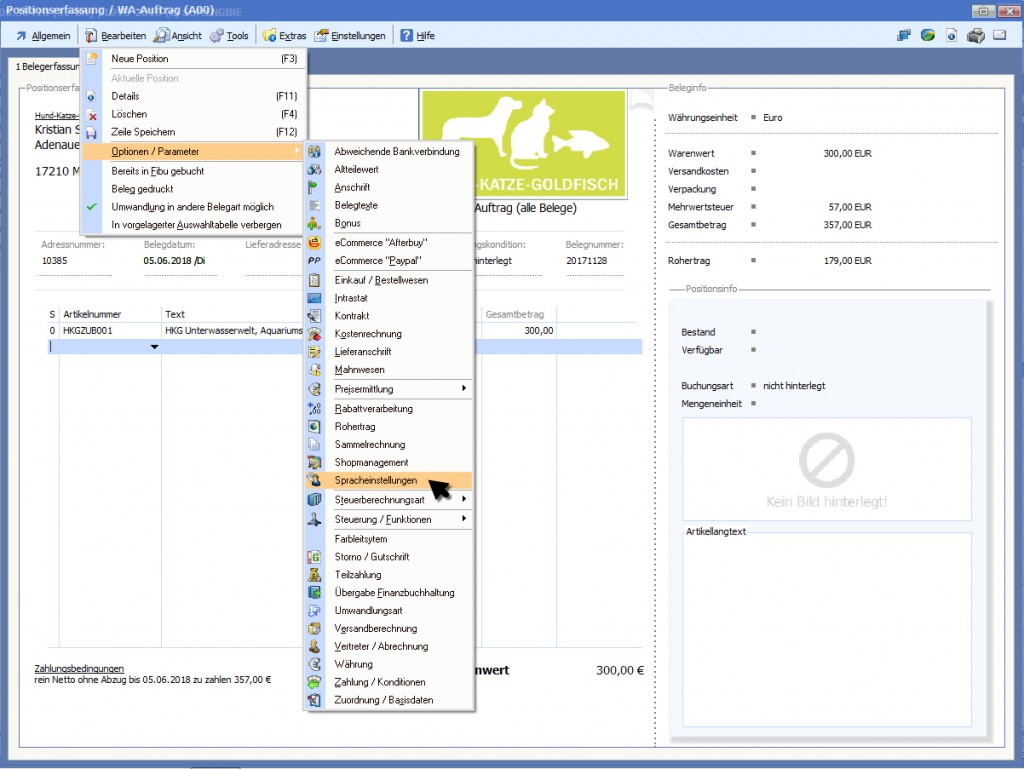The height and width of the screenshot is (769, 1024).
Task: Click the envelope mail icon
Action: 999,36
